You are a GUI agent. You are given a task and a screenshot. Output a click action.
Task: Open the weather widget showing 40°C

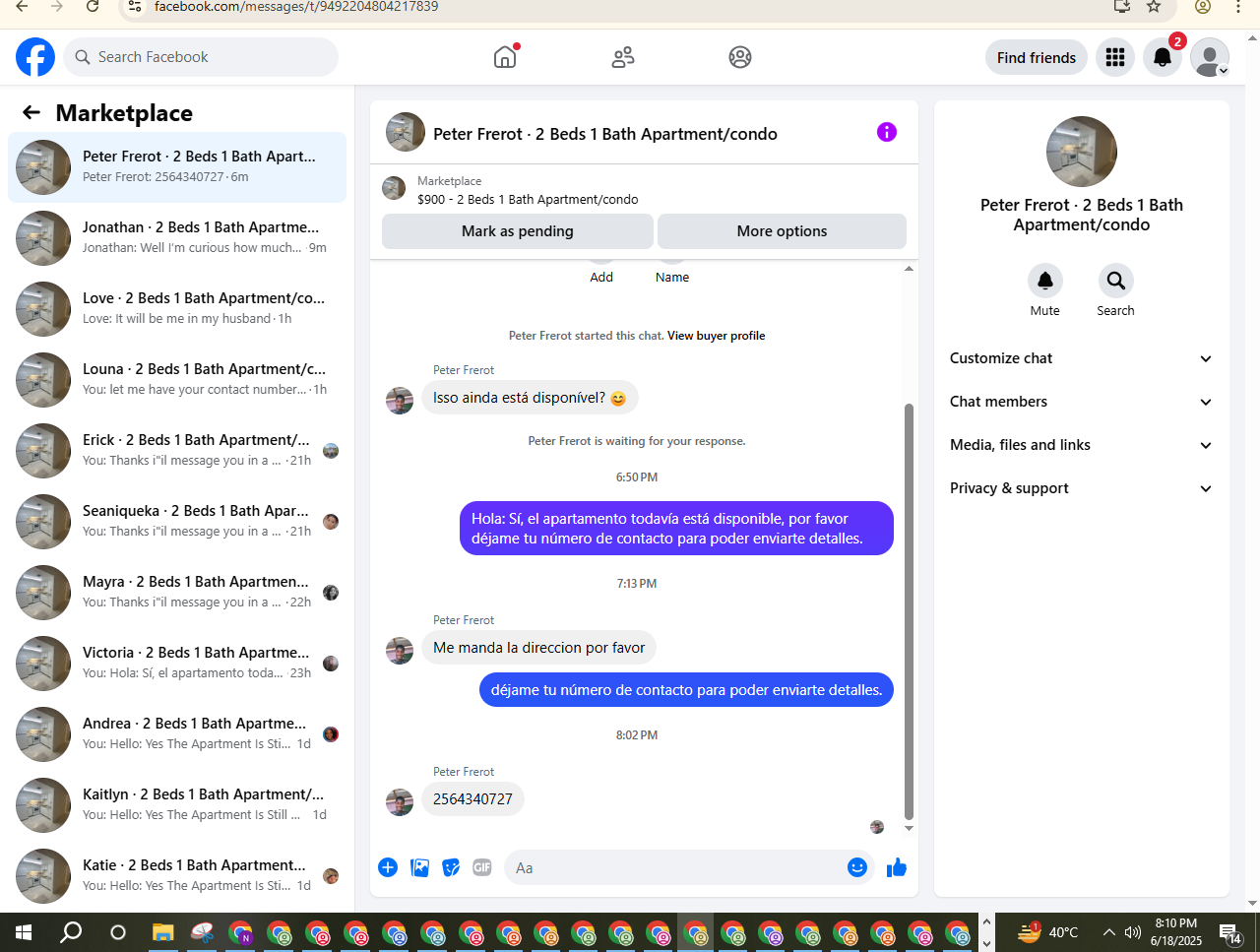(1048, 932)
